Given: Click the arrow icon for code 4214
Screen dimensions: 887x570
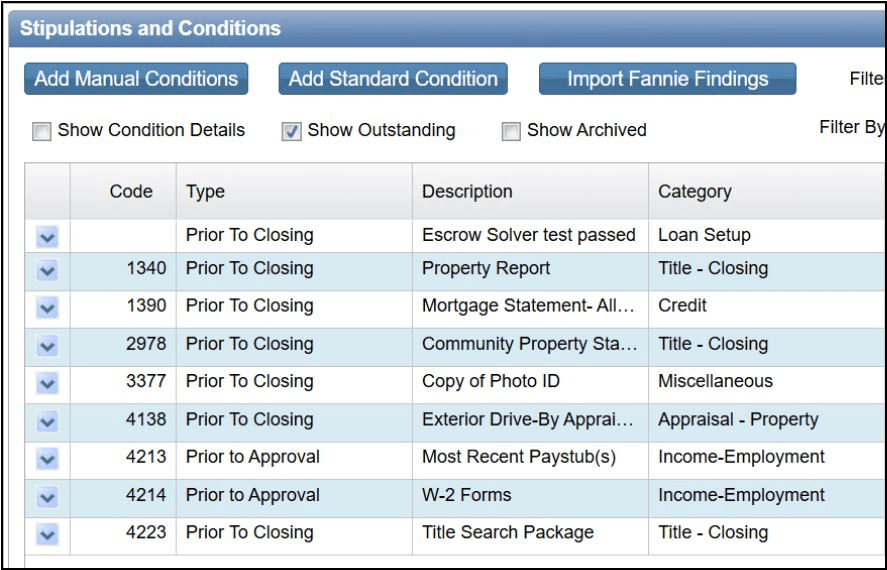Looking at the screenshot, I should (x=47, y=497).
